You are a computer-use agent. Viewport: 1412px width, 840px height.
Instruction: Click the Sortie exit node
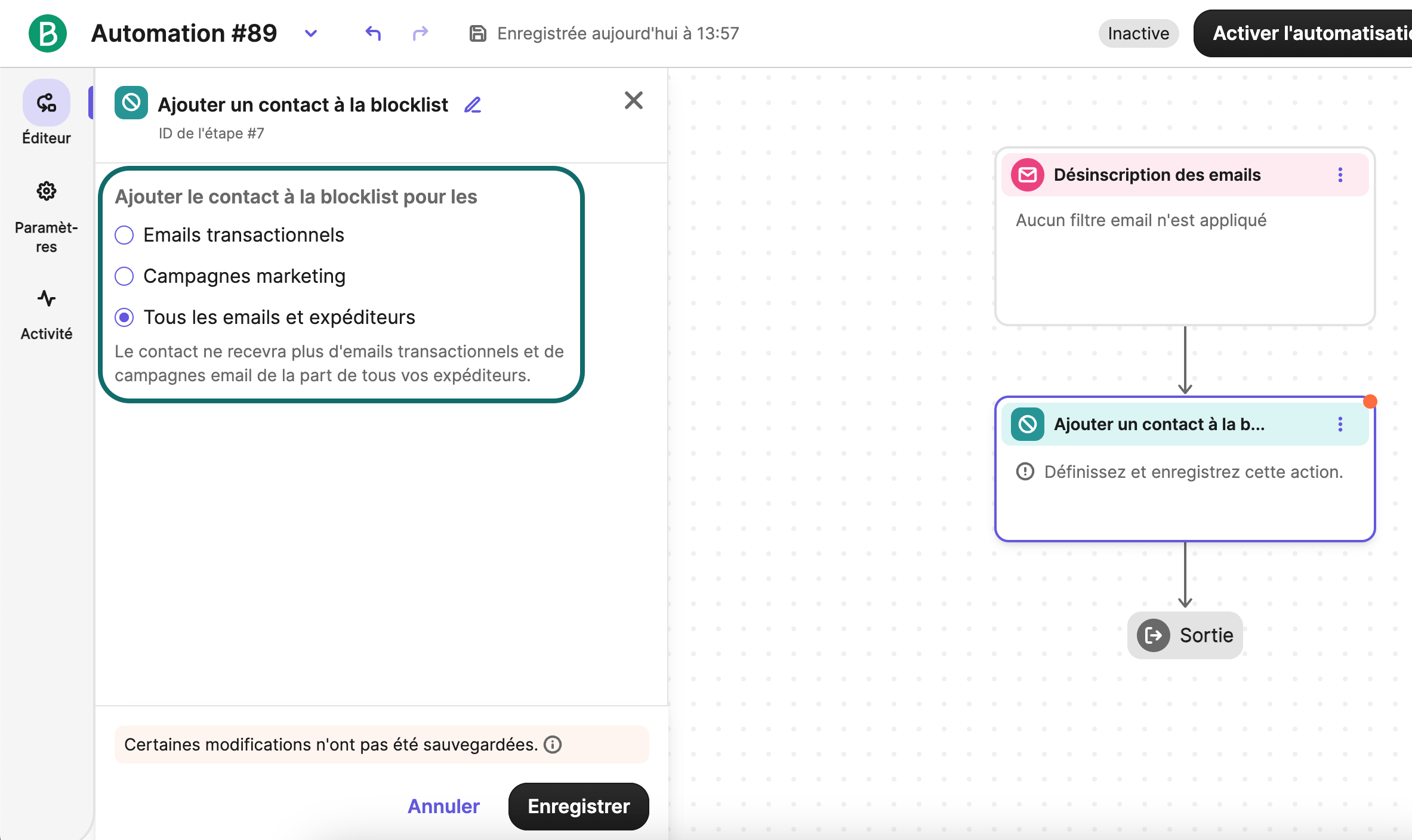coord(1185,635)
